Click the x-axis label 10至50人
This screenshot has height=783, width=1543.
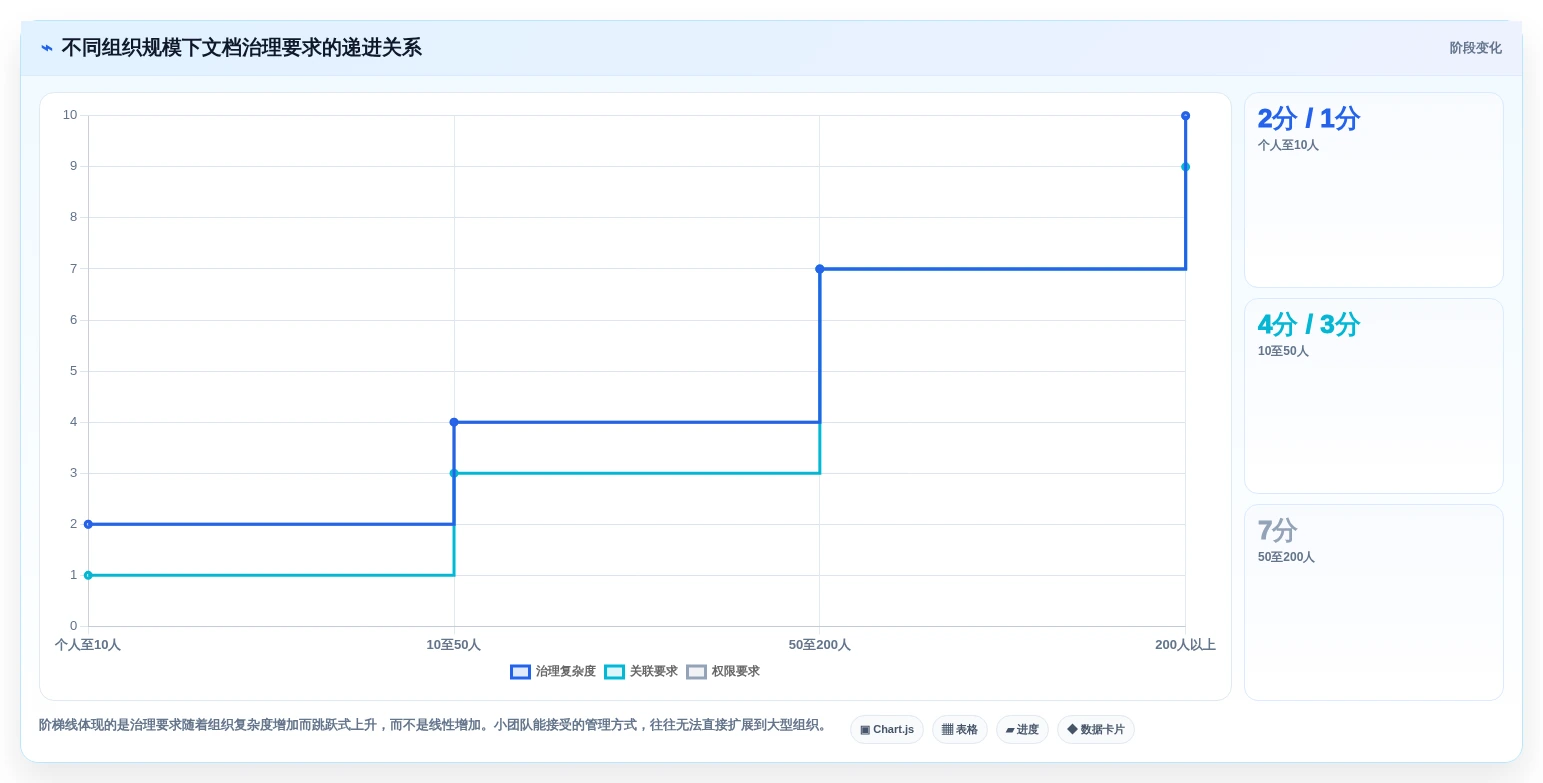[x=454, y=645]
